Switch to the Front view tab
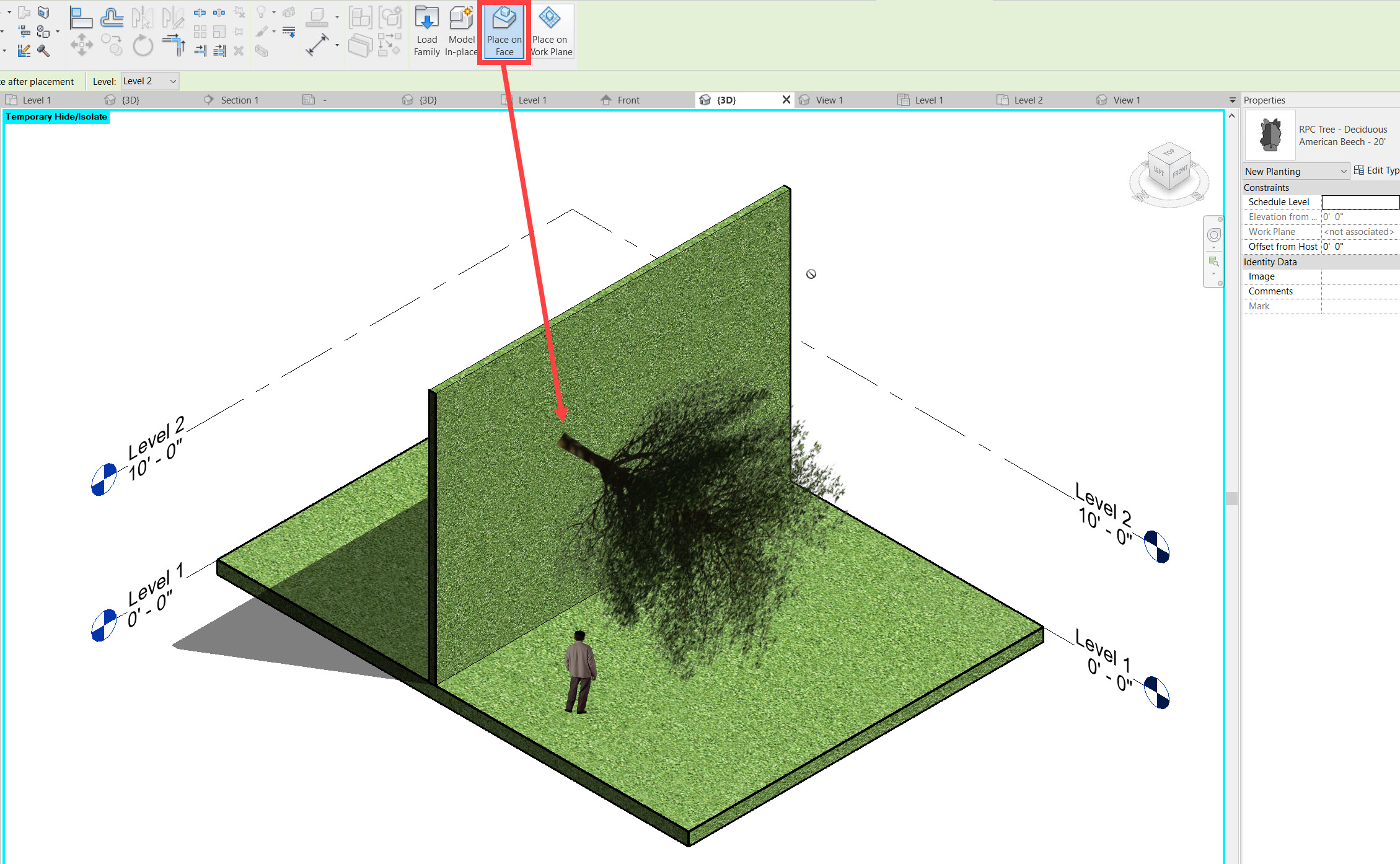 [628, 100]
